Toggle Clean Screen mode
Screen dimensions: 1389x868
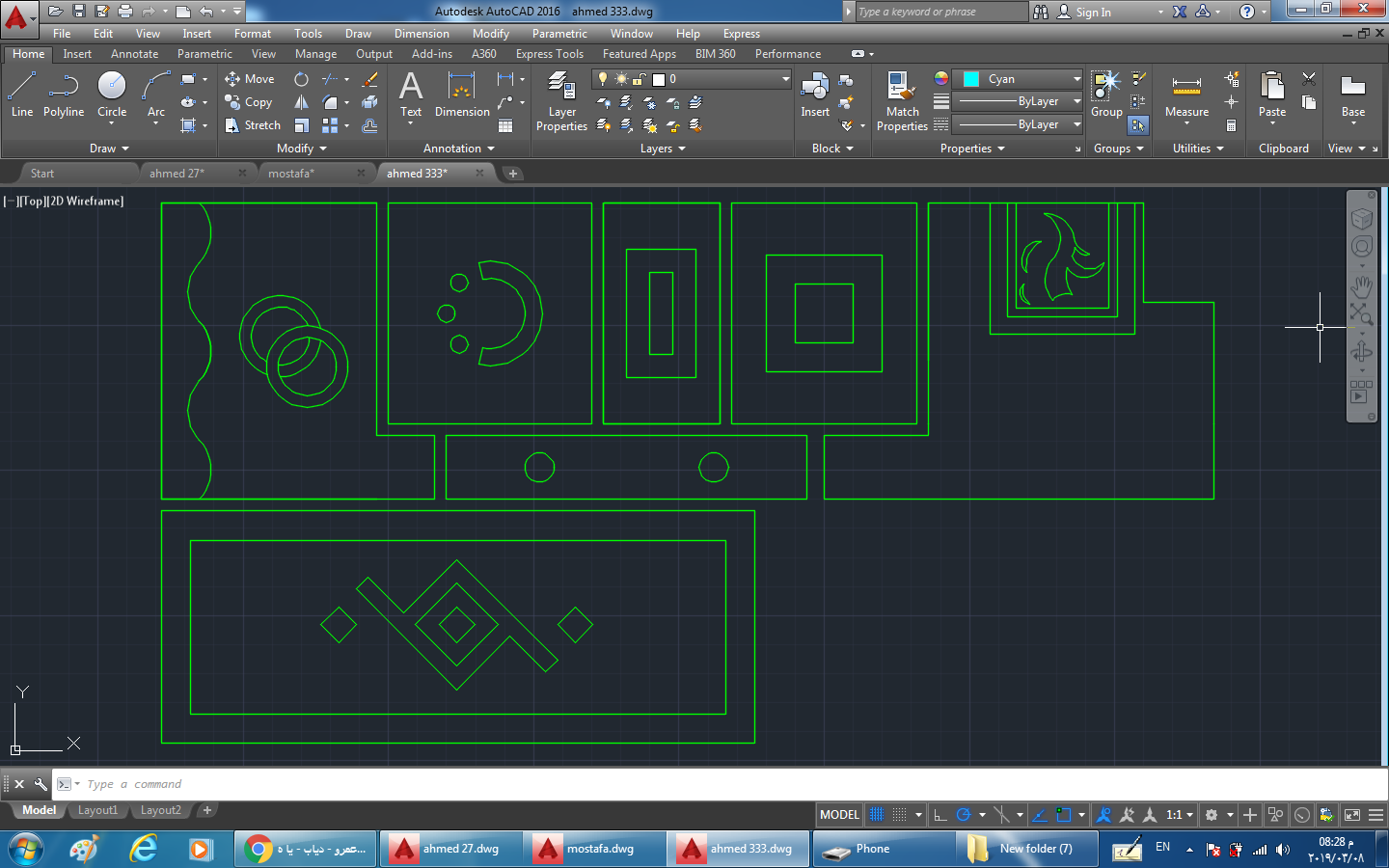1352,815
